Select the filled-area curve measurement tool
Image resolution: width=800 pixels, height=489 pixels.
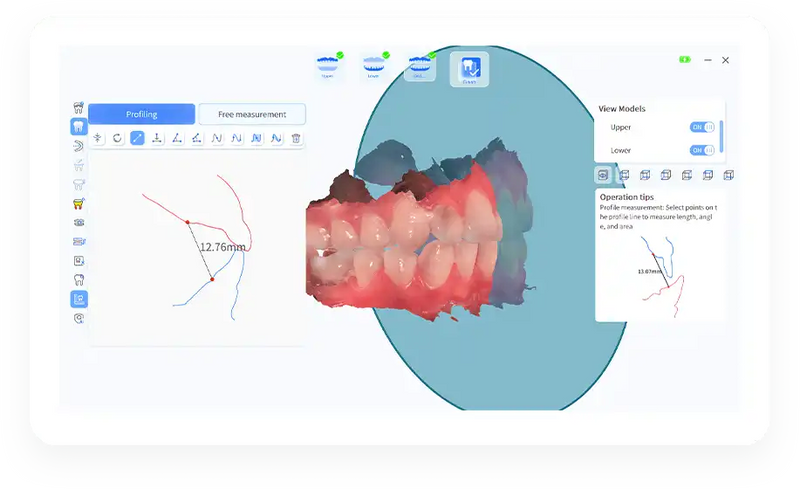pos(257,138)
